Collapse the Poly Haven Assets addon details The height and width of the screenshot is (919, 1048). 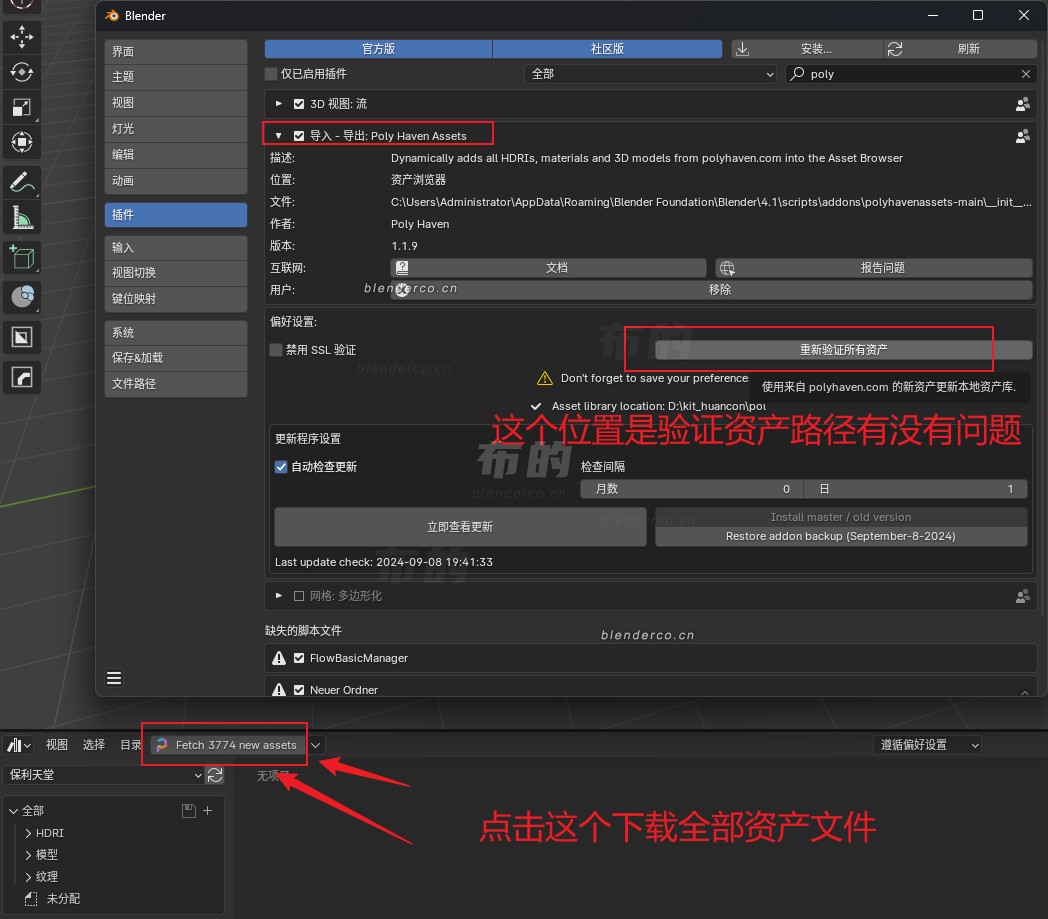tap(279, 136)
